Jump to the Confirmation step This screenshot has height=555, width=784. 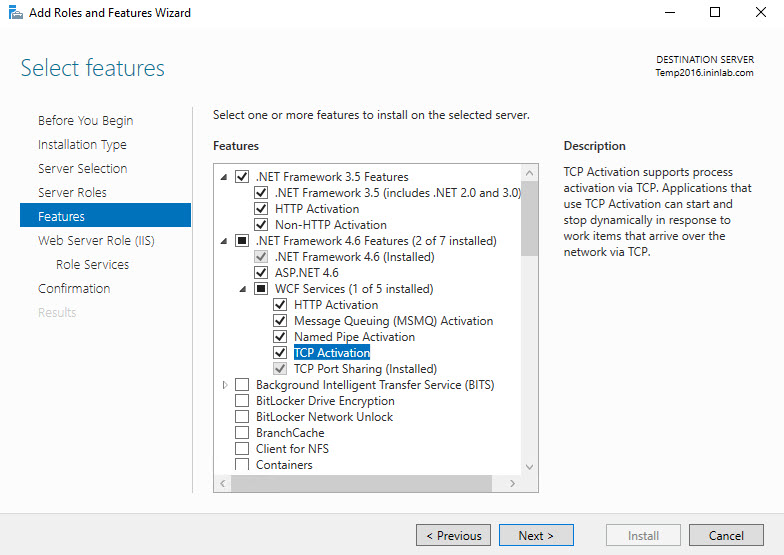74,288
